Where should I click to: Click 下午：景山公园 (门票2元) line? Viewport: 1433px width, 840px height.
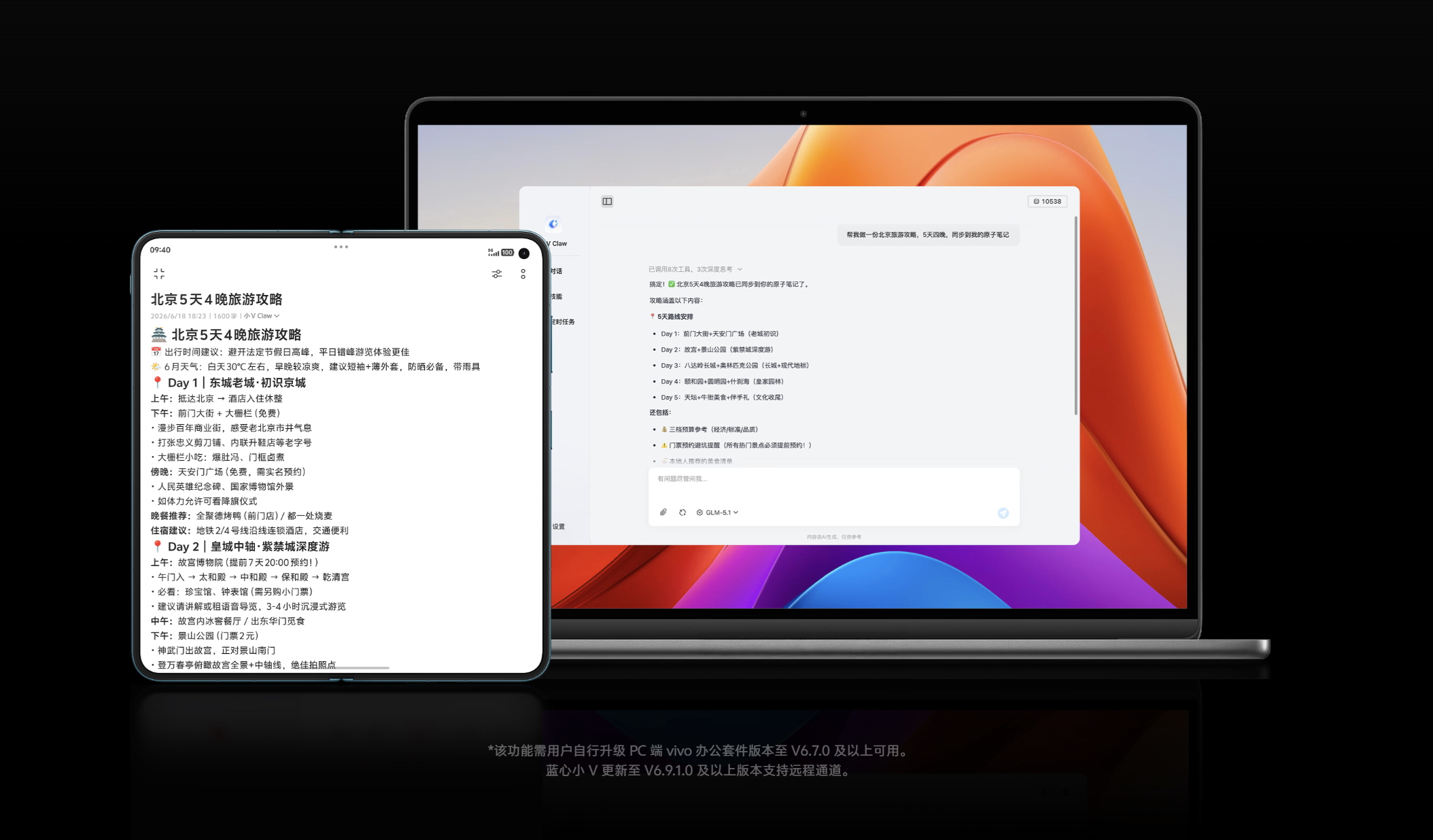[x=205, y=636]
